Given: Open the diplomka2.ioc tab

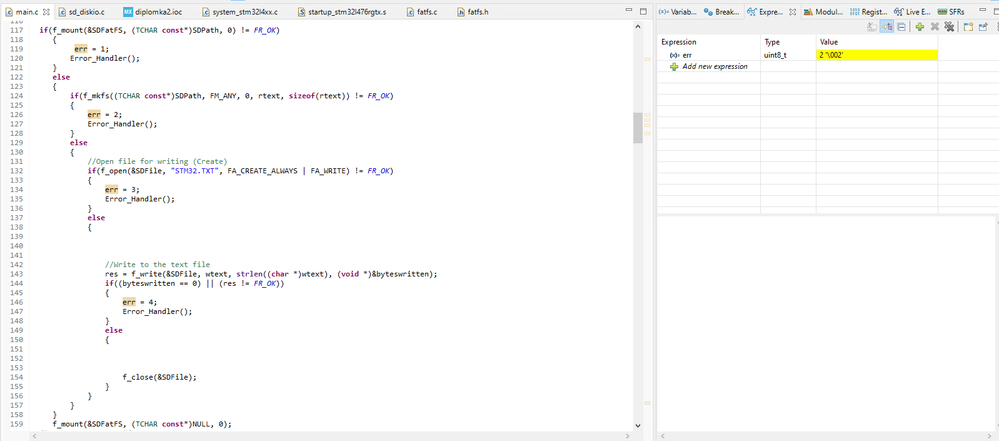Looking at the screenshot, I should (152, 12).
